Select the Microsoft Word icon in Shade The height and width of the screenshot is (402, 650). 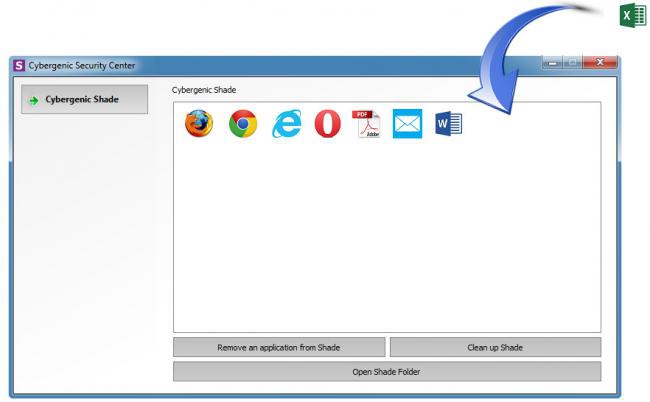coord(449,124)
